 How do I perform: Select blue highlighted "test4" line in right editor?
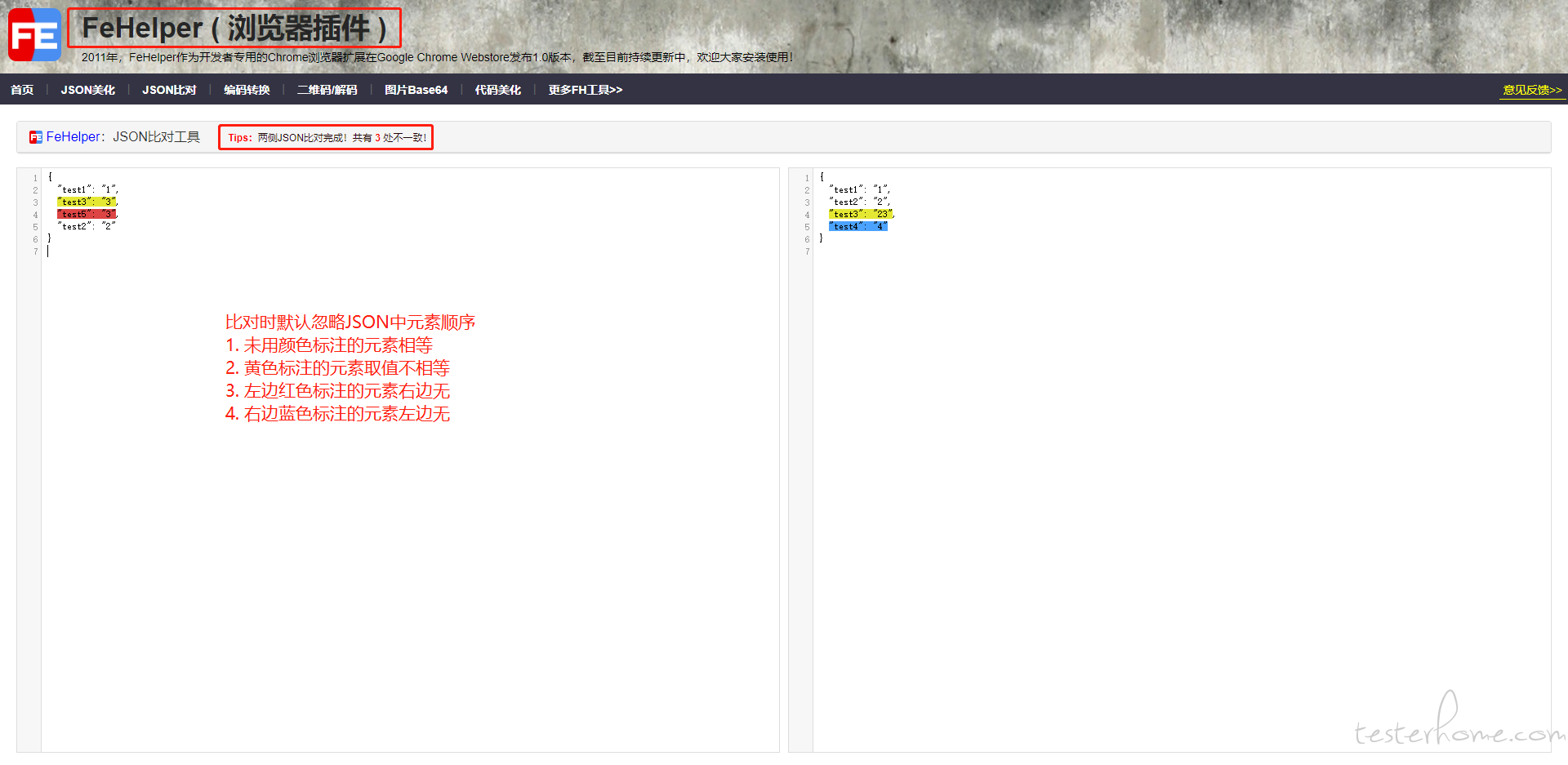coord(857,226)
